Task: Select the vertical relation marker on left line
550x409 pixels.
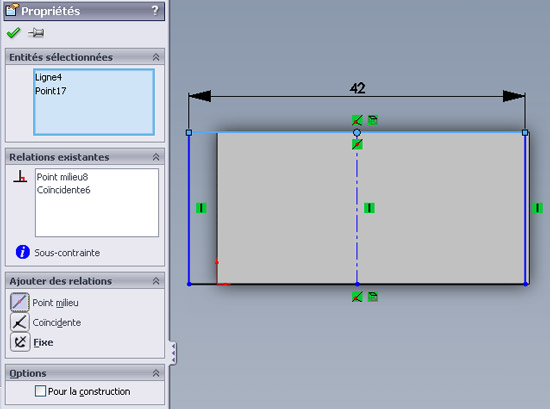Action: click(x=201, y=208)
